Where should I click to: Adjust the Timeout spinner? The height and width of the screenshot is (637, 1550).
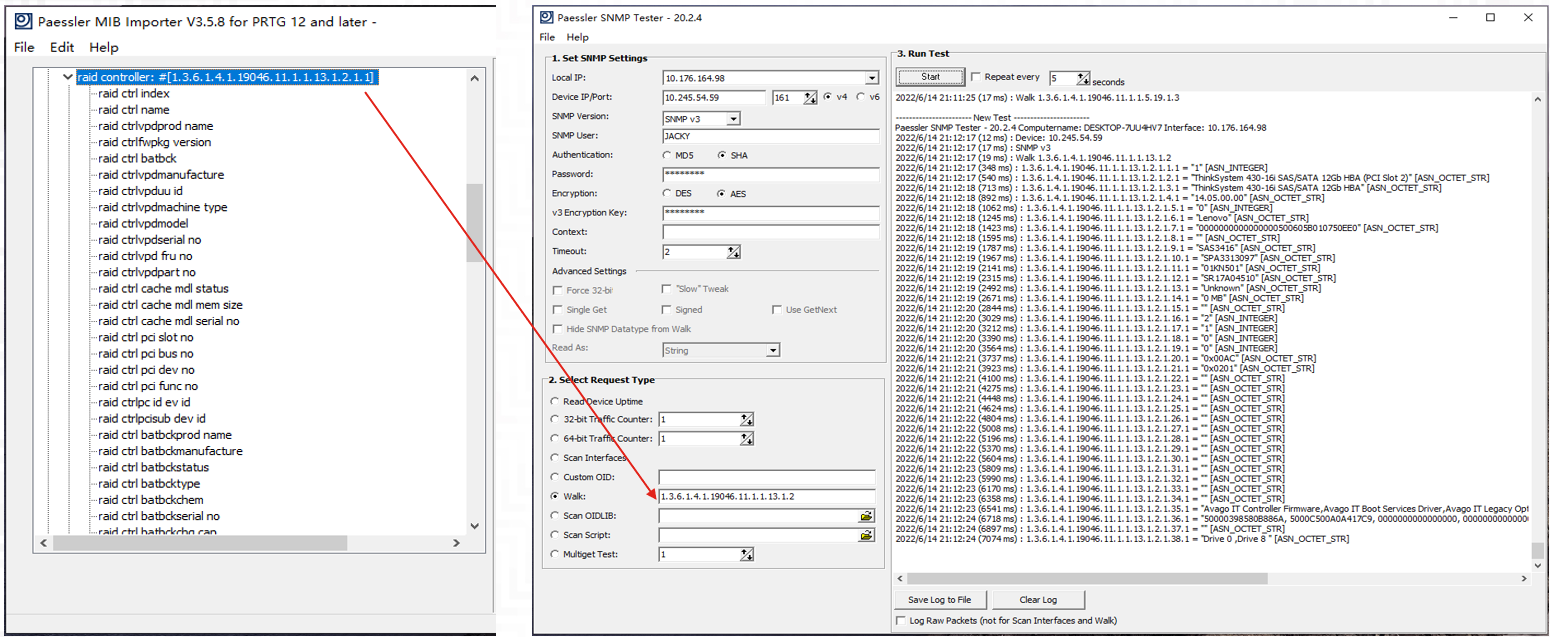tap(733, 251)
